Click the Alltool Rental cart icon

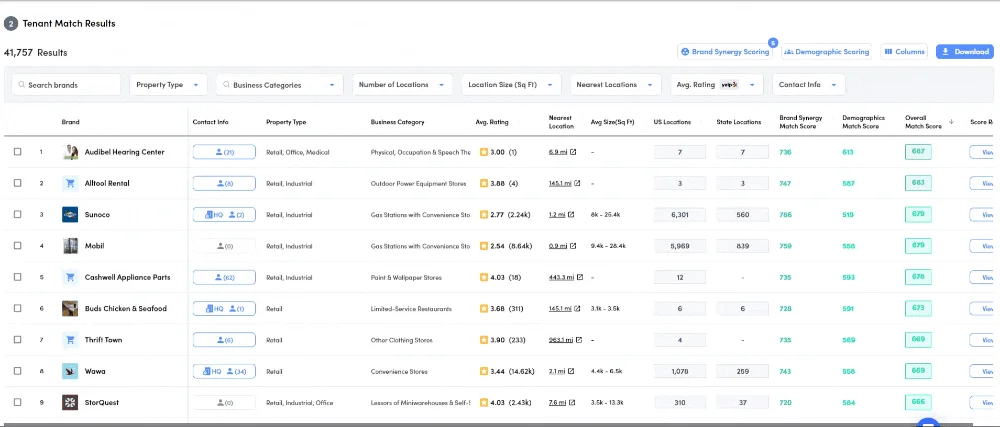coord(70,184)
